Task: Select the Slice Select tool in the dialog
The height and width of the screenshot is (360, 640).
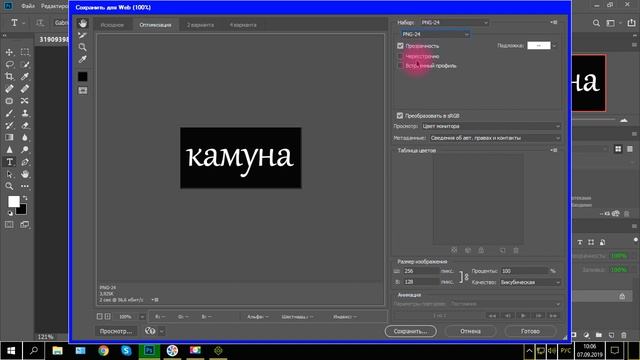Action: [x=83, y=35]
